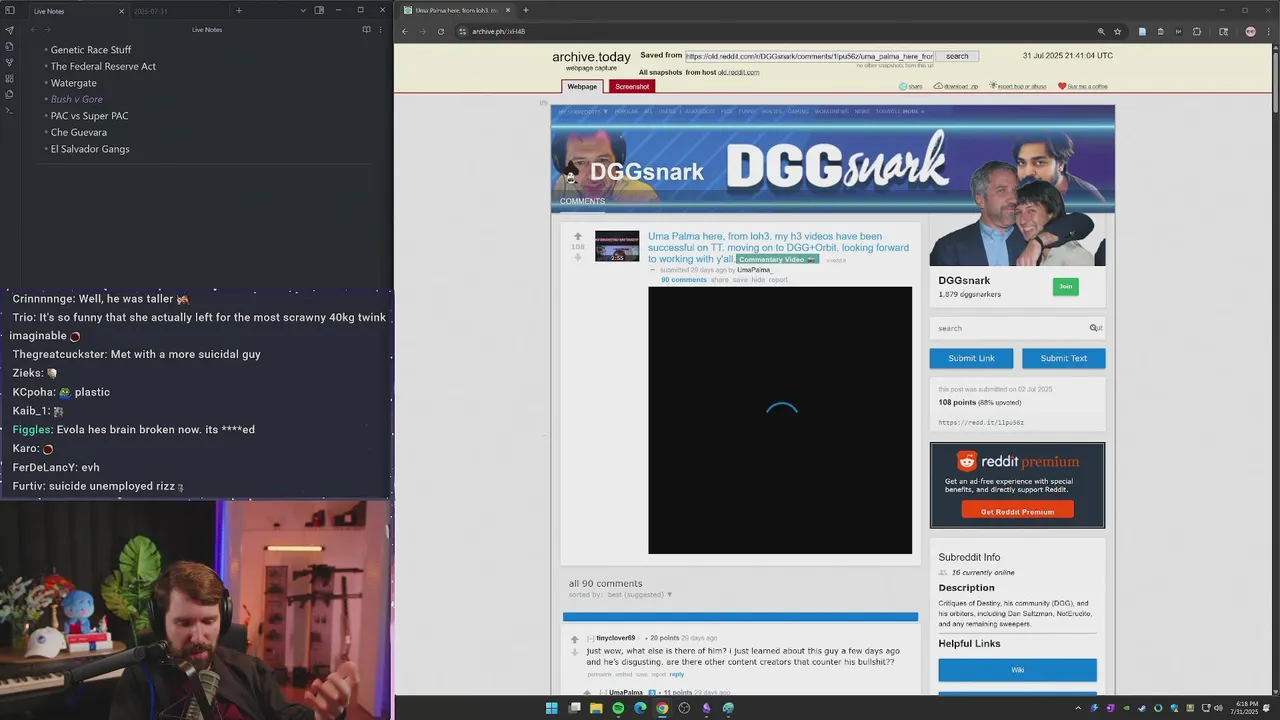Image resolution: width=1280 pixels, height=720 pixels.
Task: Toggle the Obsidian left sidebar icon
Action: coord(9,11)
